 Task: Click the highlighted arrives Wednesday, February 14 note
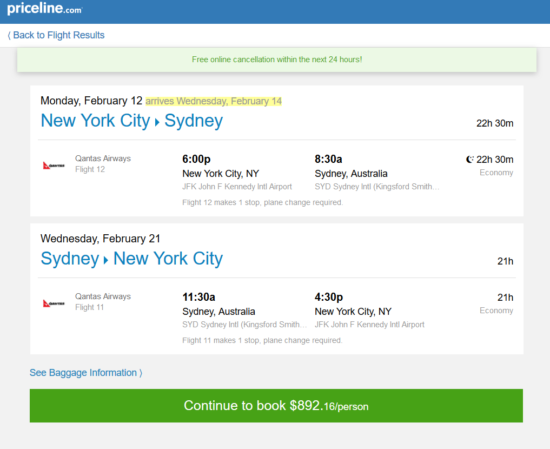(x=214, y=101)
